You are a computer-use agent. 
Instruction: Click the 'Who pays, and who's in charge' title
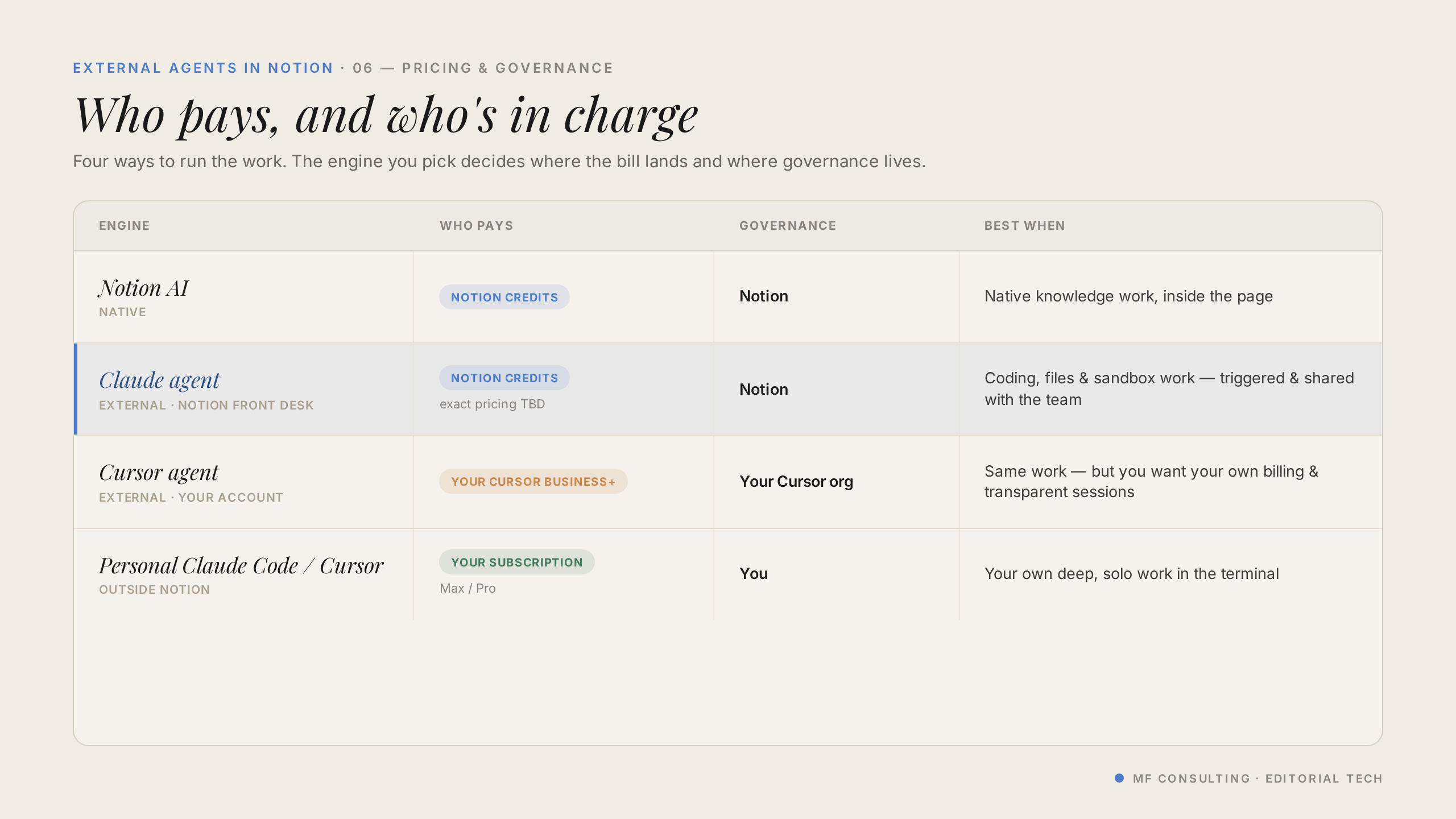pyautogui.click(x=386, y=115)
